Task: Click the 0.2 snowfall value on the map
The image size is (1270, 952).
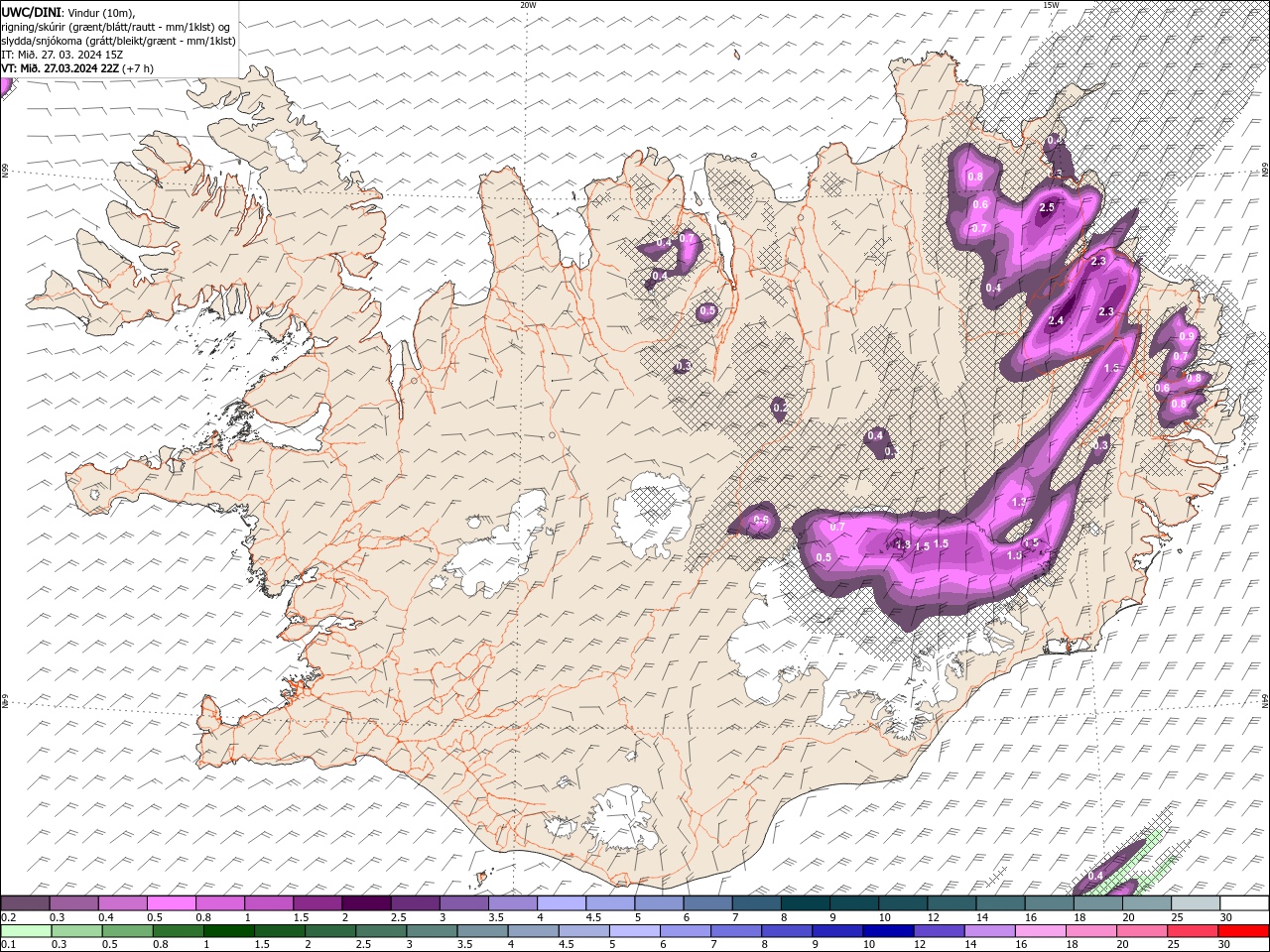Action: coord(780,407)
